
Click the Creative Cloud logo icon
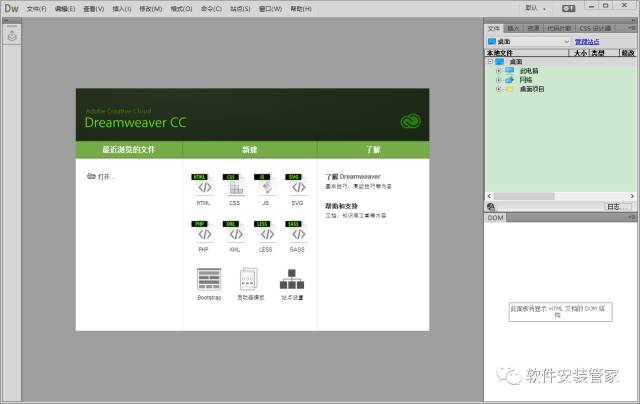(411, 121)
